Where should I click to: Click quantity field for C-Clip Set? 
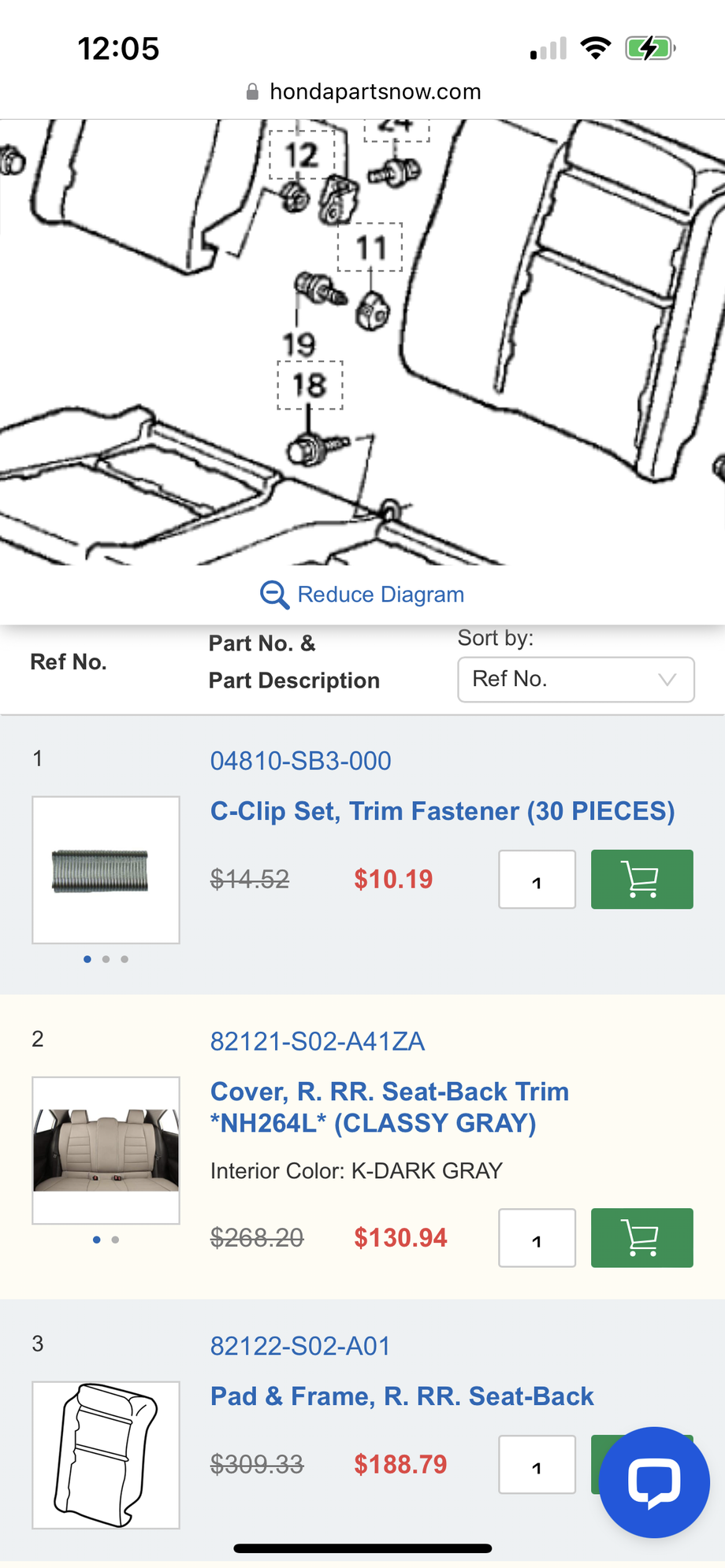tap(537, 880)
